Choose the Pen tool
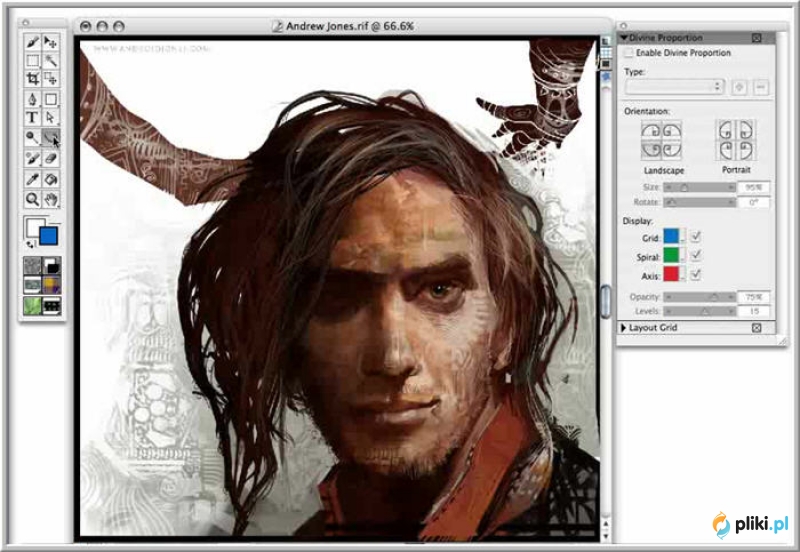800x552 pixels. click(x=33, y=99)
